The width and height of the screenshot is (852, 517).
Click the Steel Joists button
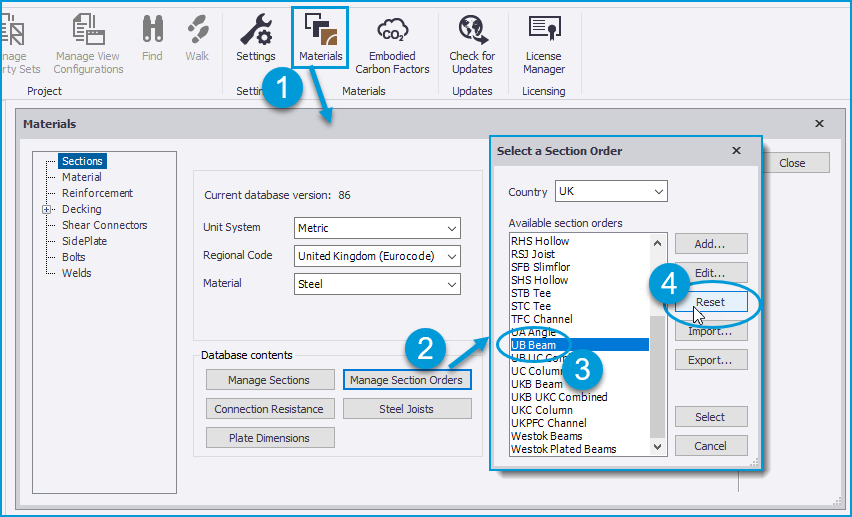click(x=407, y=409)
